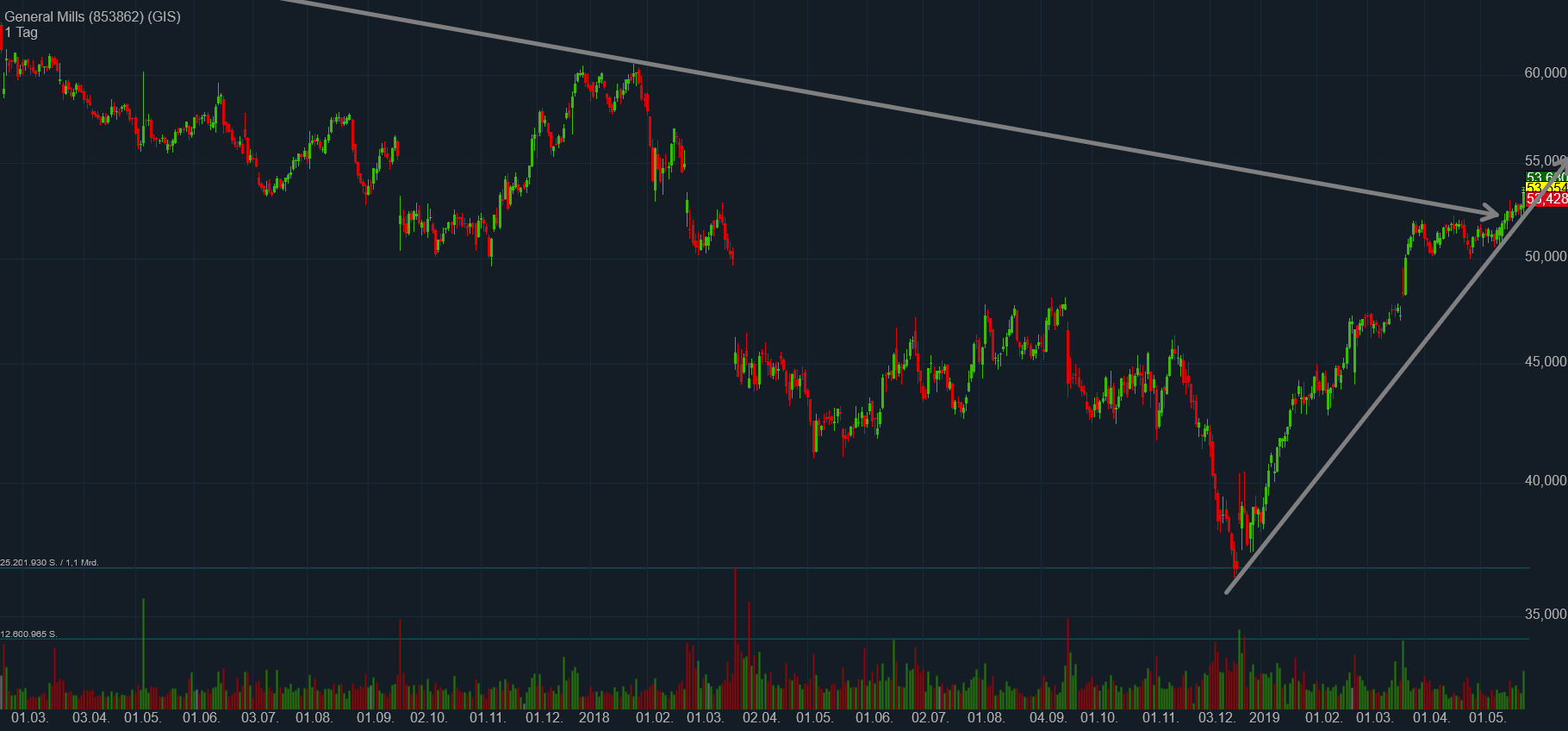Image resolution: width=1568 pixels, height=731 pixels.
Task: Click the 01.05. date label at far right
Action: pyautogui.click(x=1487, y=718)
